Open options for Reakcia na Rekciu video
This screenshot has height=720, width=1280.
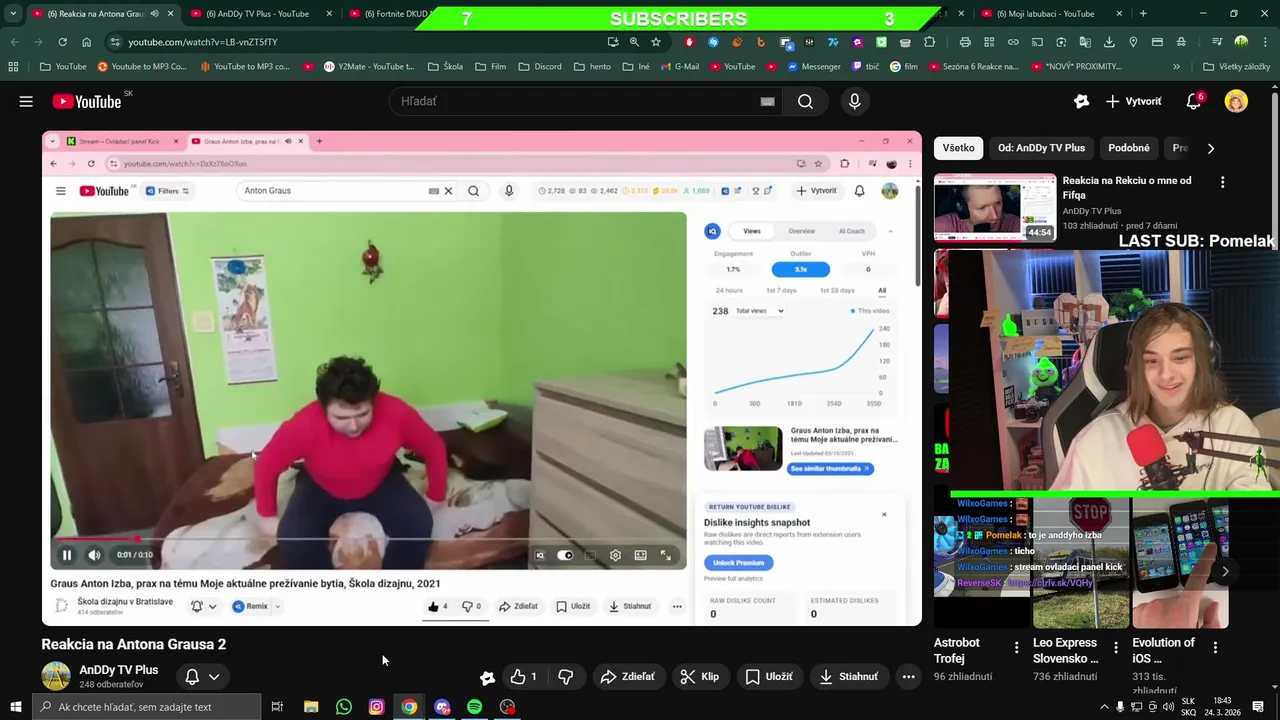[x=1222, y=182]
